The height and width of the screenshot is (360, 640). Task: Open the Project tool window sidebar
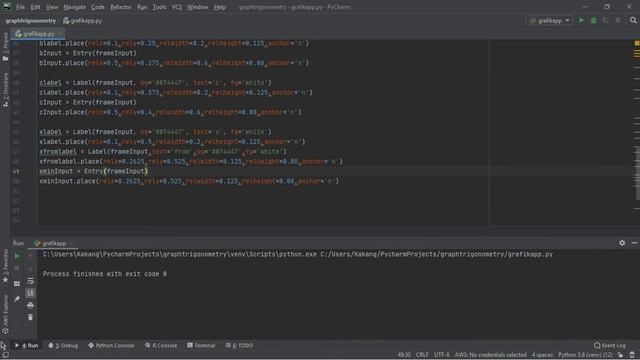5,47
